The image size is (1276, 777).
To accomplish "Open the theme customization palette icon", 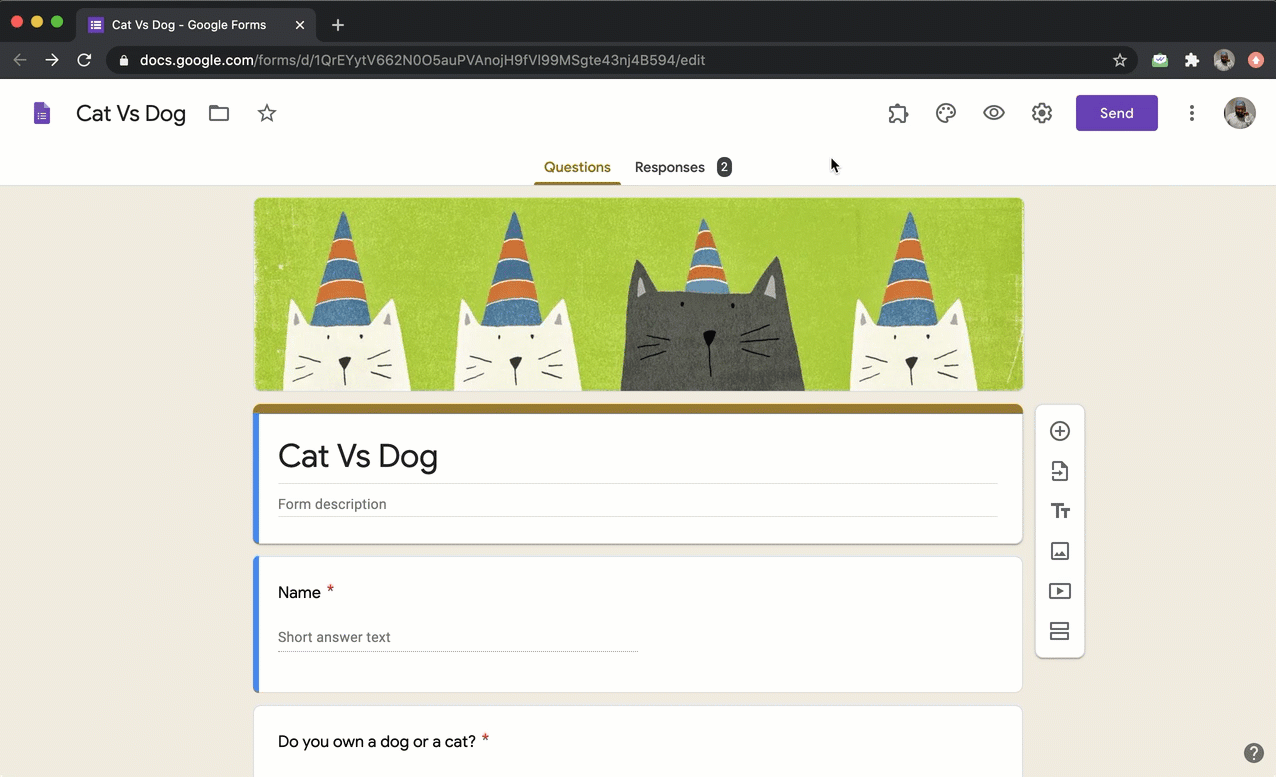I will tap(945, 113).
